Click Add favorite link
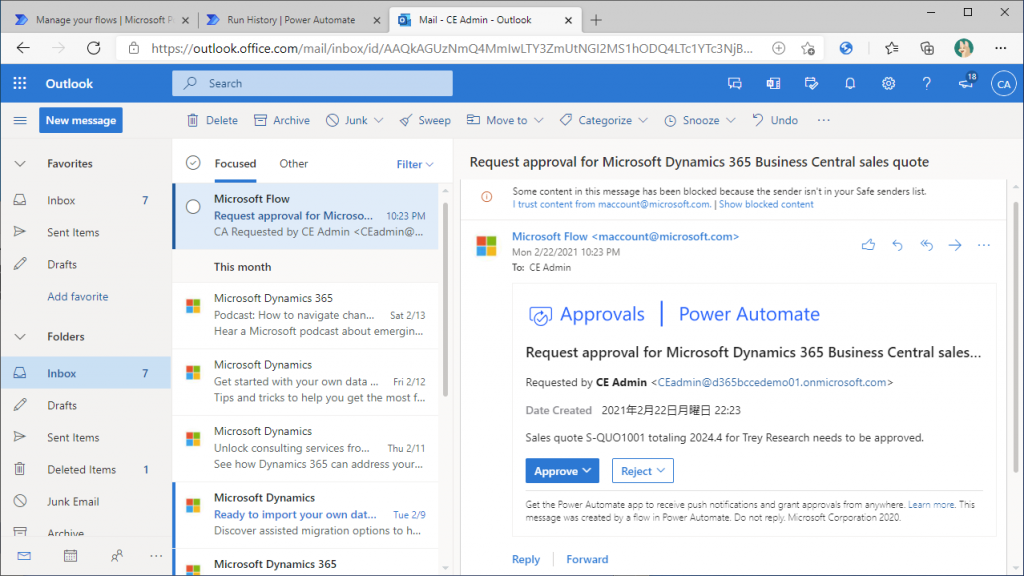 click(78, 296)
